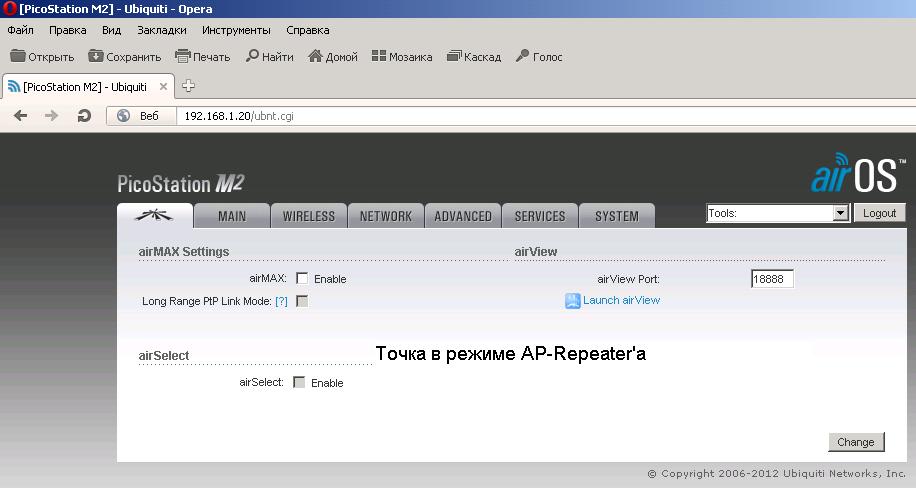Screen dimensions: 916x488
Task: Click the Cascade (Каскад) toolbar icon
Action: (454, 56)
